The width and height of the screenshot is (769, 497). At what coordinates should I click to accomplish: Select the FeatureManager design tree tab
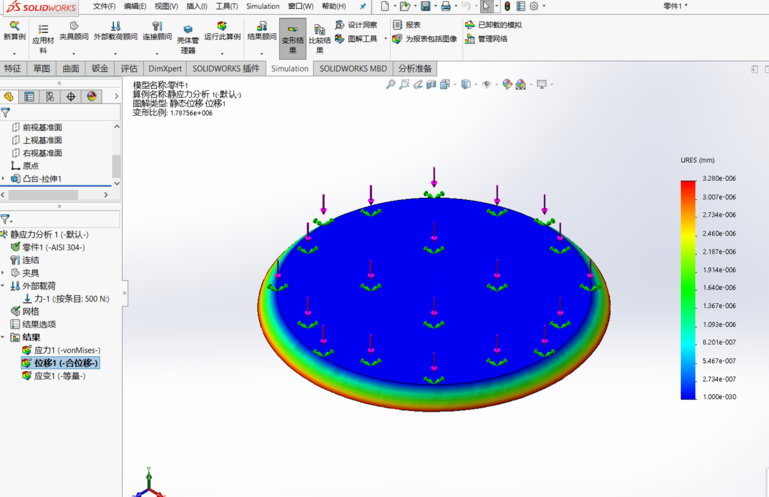tap(9, 97)
